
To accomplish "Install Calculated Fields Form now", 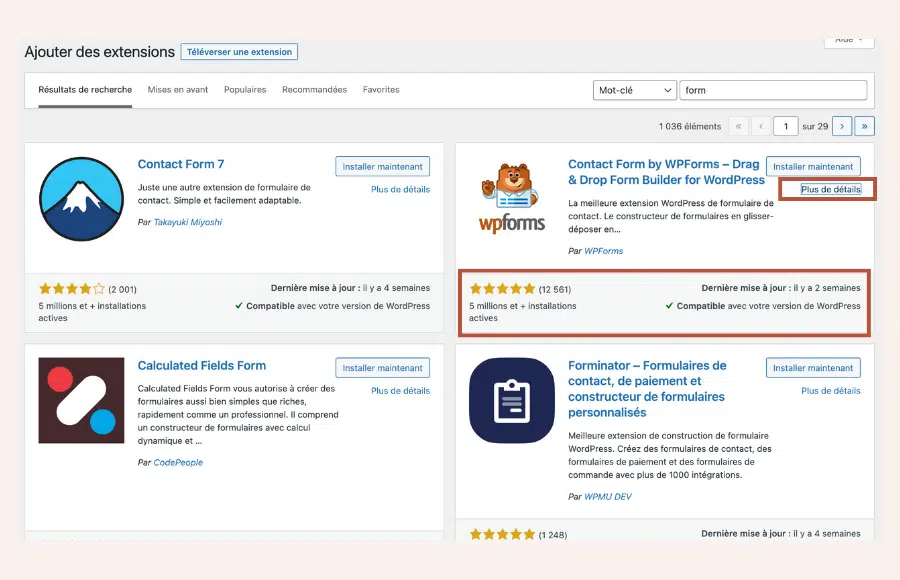I will (383, 368).
